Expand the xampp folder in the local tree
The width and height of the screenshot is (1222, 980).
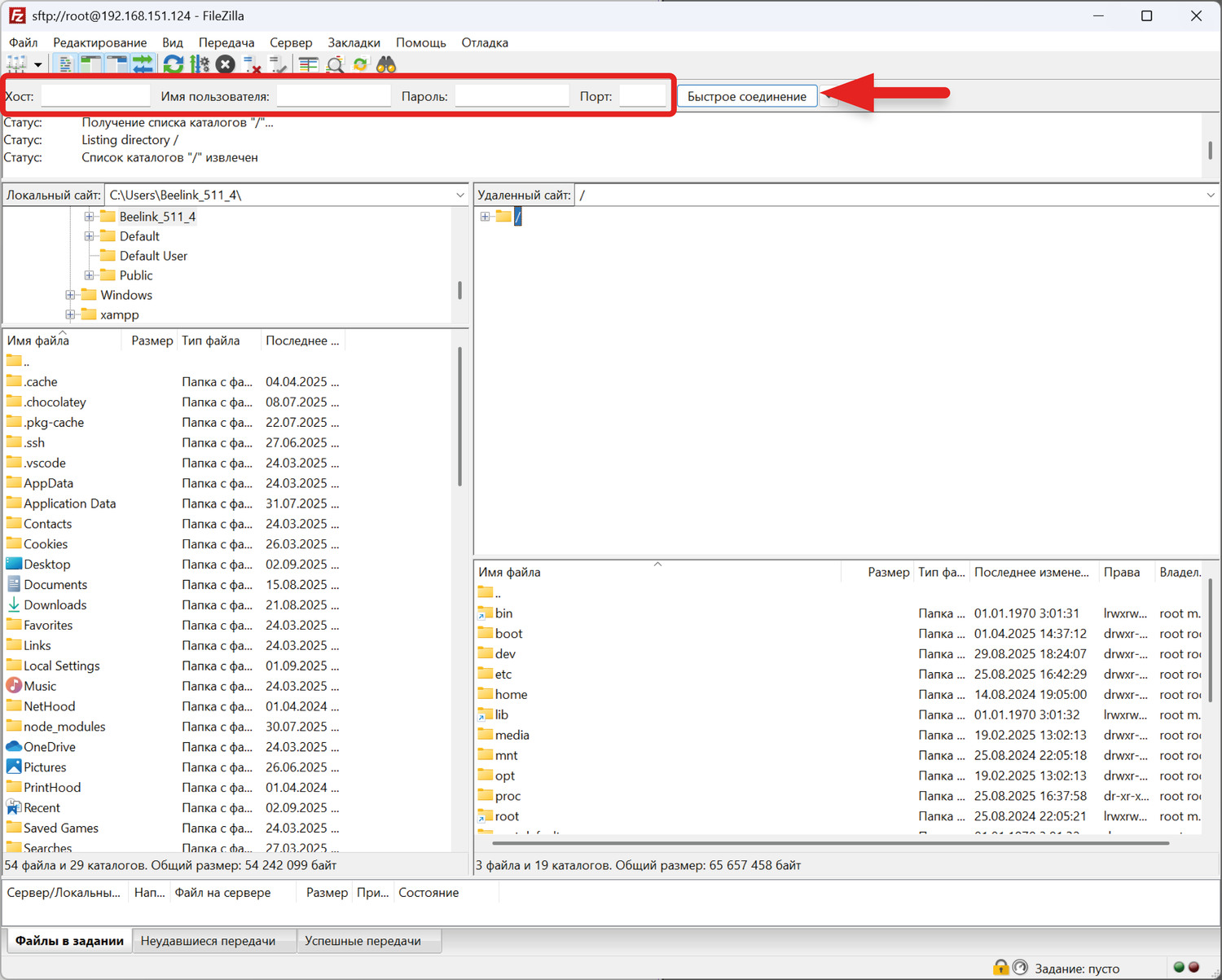coord(71,315)
